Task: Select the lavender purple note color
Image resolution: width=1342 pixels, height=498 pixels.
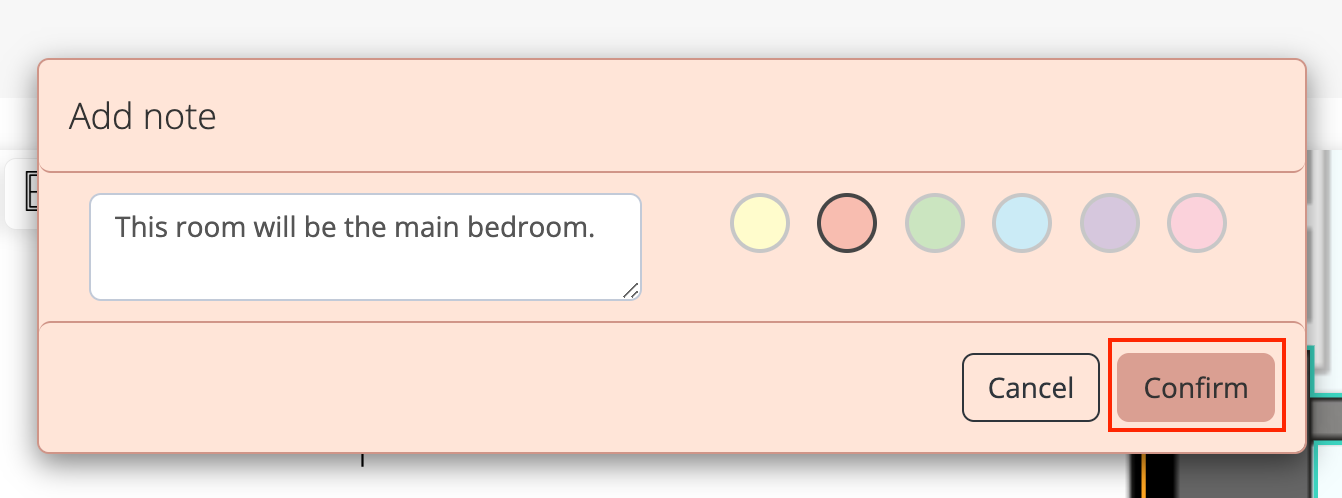Action: point(1110,222)
